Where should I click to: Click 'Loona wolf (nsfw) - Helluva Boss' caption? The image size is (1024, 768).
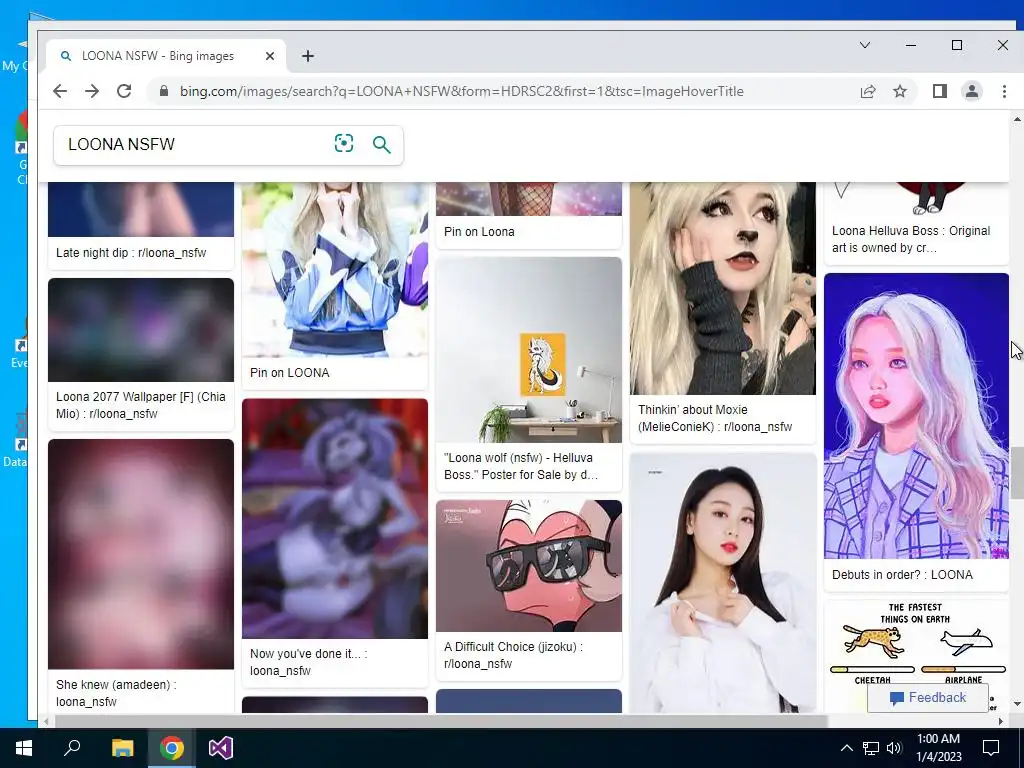click(520, 466)
